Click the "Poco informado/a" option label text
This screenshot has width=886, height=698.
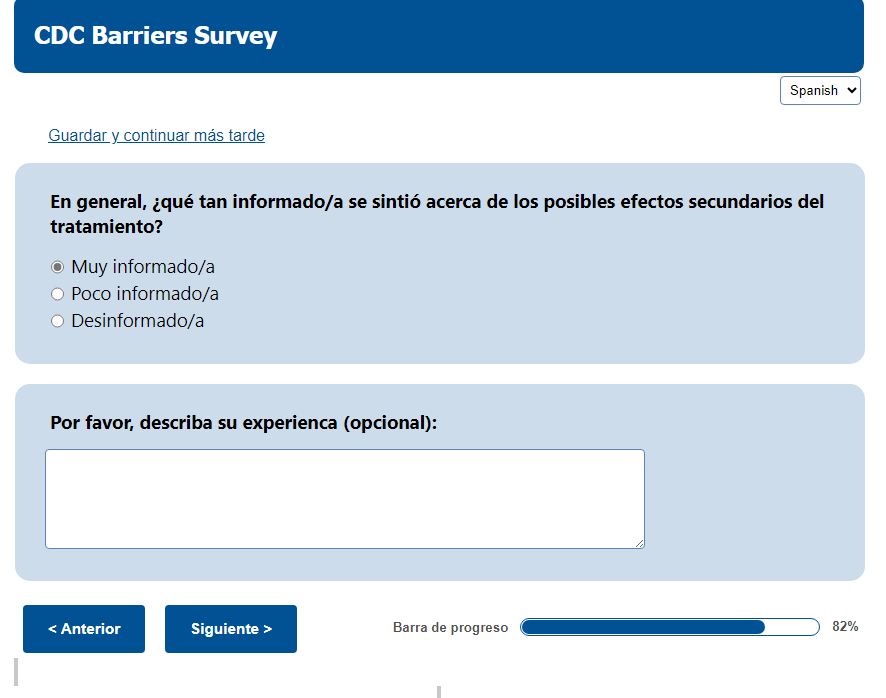[145, 294]
